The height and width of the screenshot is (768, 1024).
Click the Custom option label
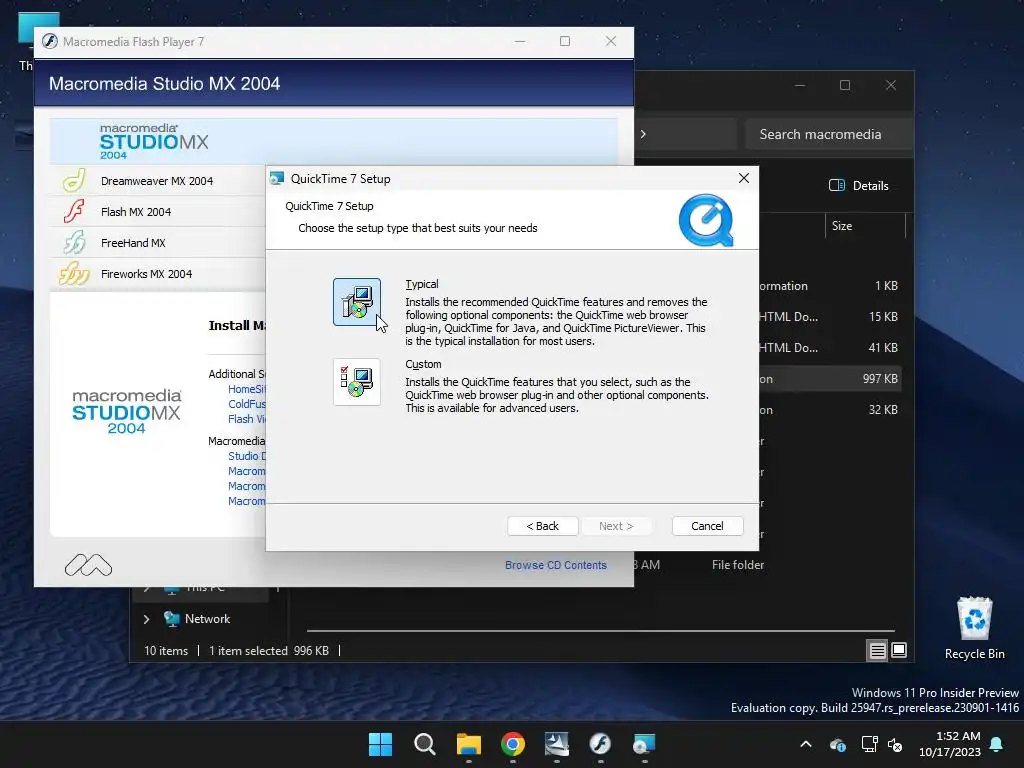[x=423, y=364]
